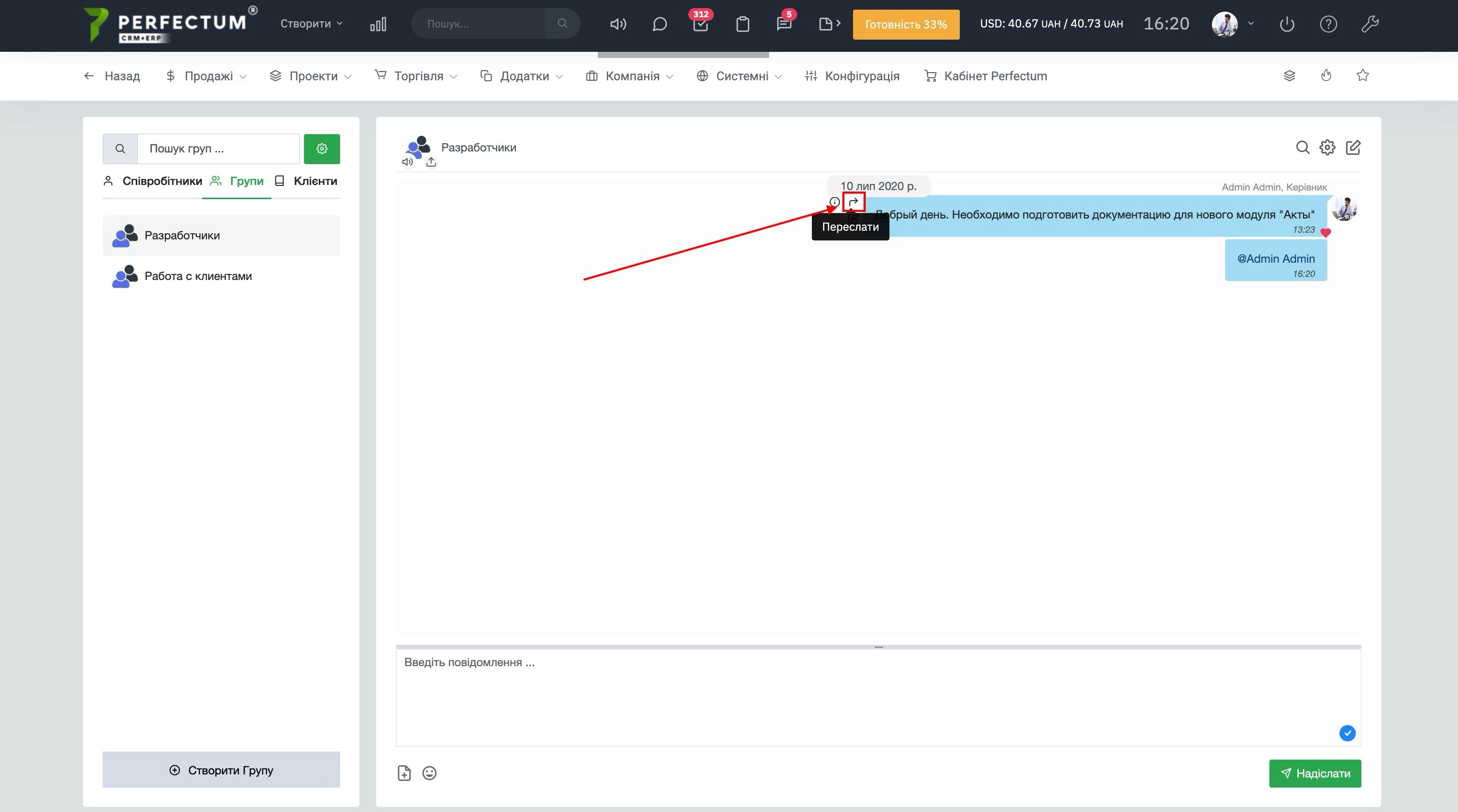Switch to Клієнти tab

tap(306, 181)
